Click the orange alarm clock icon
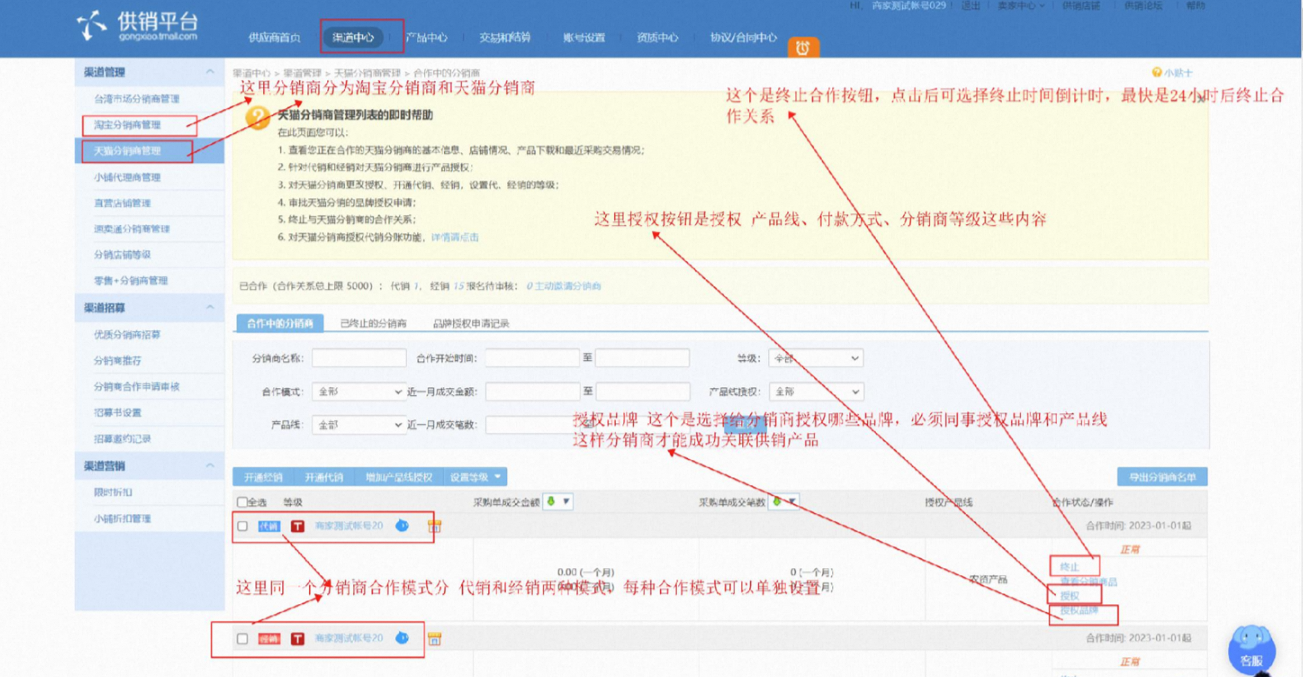Screen dimensions: 1303x677 tap(802, 46)
